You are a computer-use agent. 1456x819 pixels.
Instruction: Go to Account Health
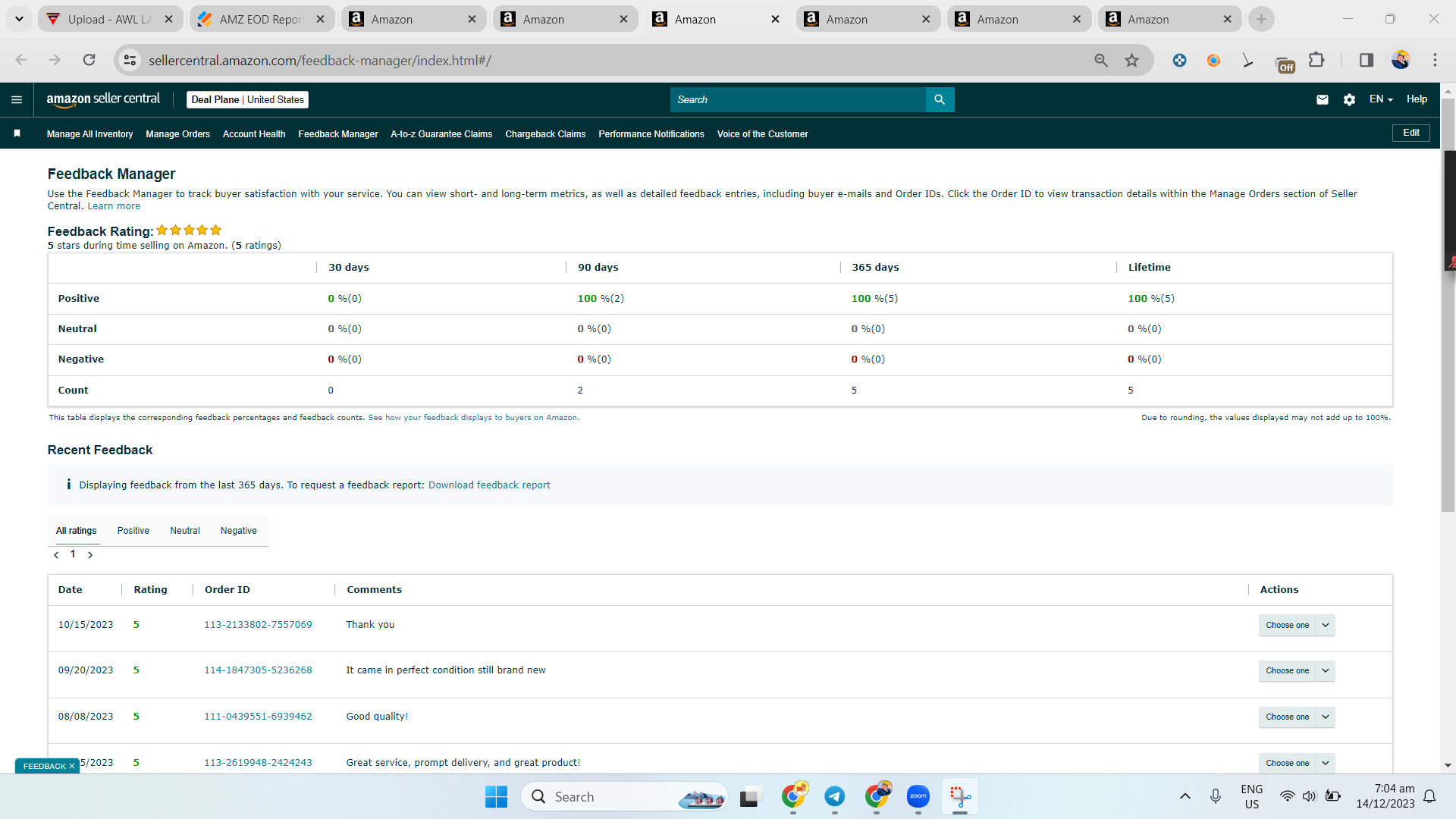[x=254, y=134]
